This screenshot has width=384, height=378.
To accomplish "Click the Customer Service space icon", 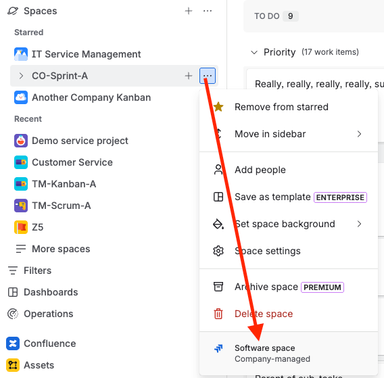I will click(x=21, y=162).
